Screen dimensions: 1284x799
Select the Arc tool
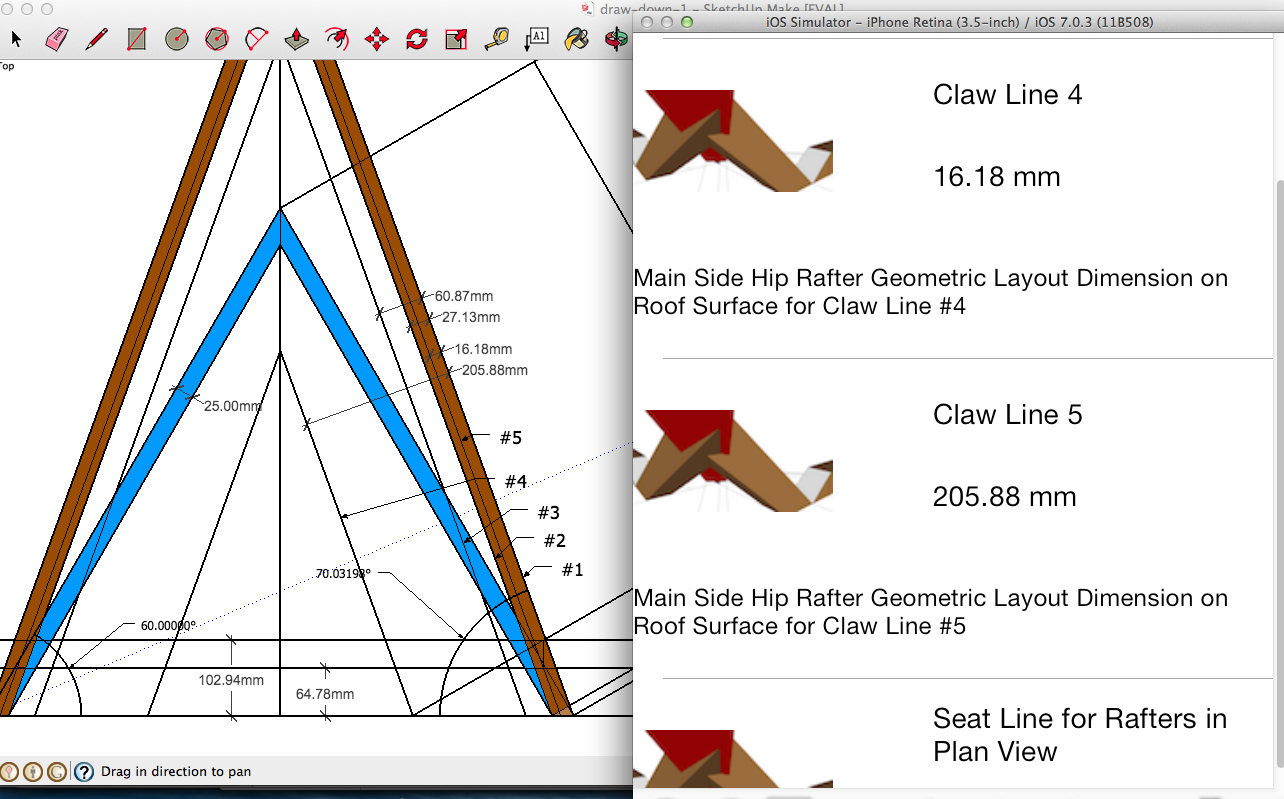(x=257, y=40)
